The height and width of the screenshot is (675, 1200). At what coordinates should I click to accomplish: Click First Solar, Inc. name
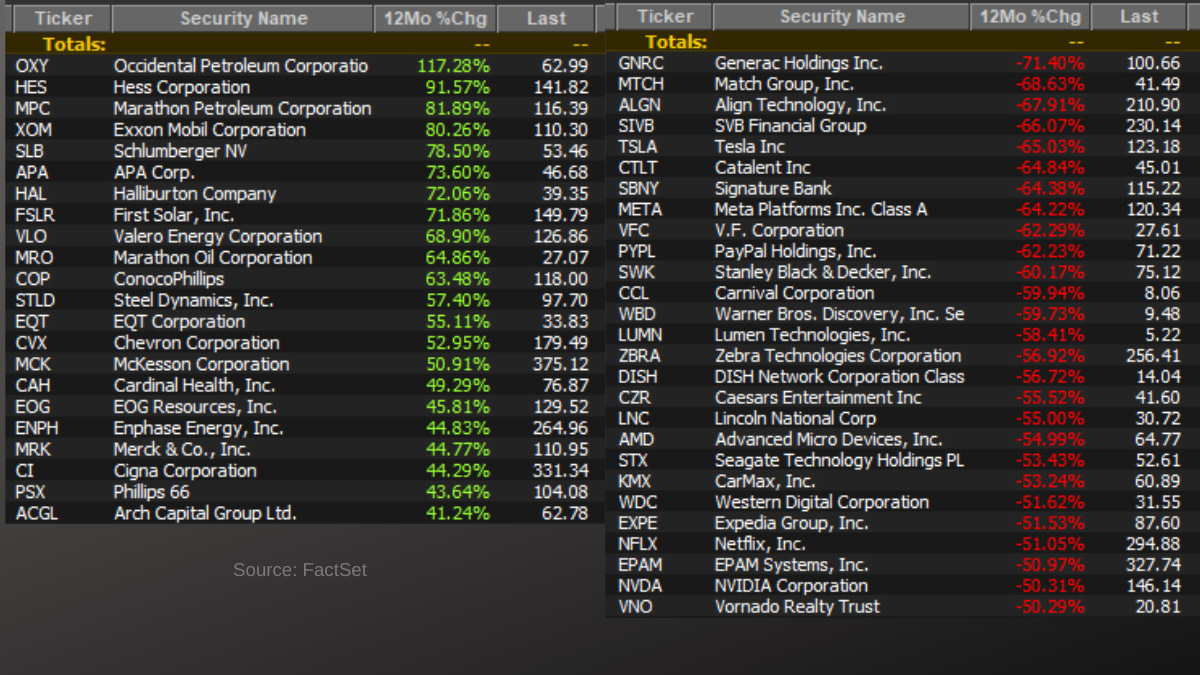click(174, 215)
